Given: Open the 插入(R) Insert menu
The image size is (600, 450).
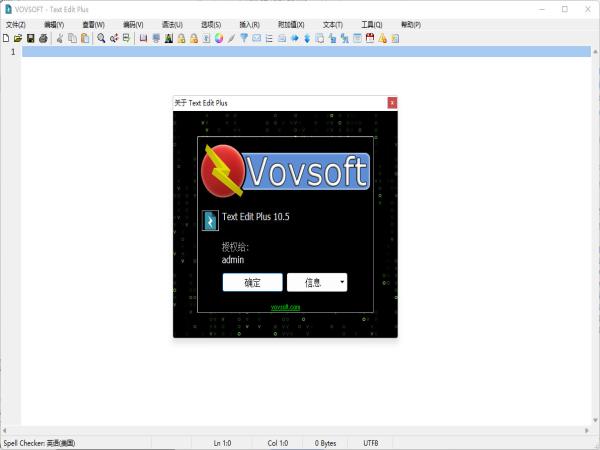Looking at the screenshot, I should click(249, 25).
